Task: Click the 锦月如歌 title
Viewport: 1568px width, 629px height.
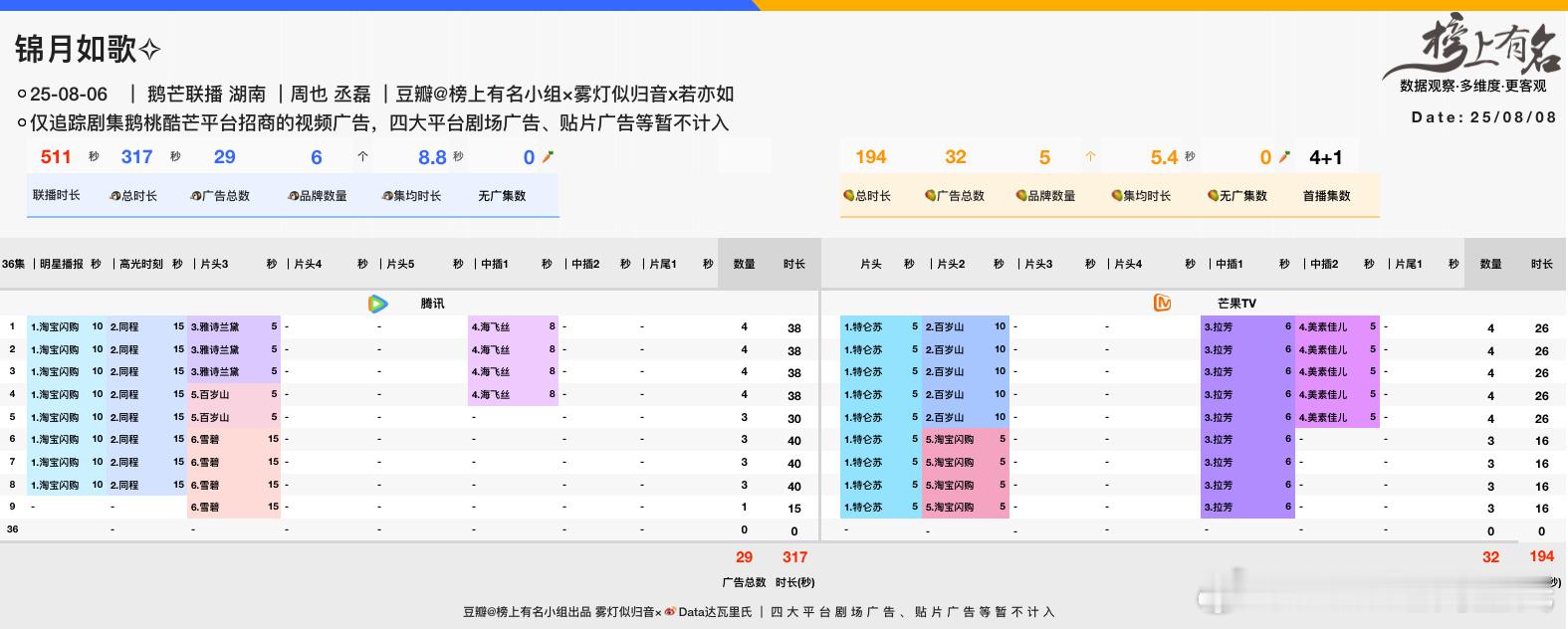Action: click(76, 49)
